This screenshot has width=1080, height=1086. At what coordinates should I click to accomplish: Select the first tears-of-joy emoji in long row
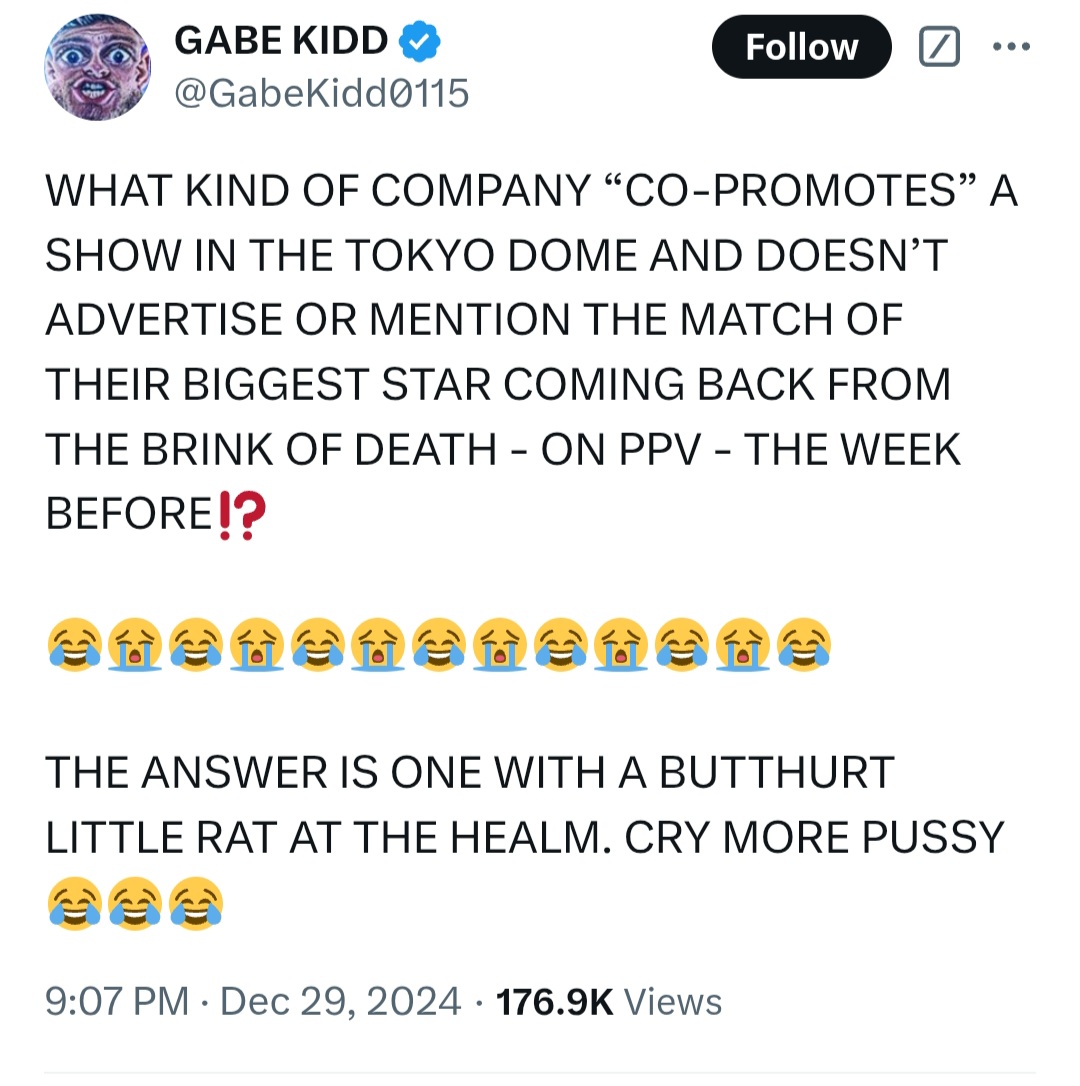[74, 644]
